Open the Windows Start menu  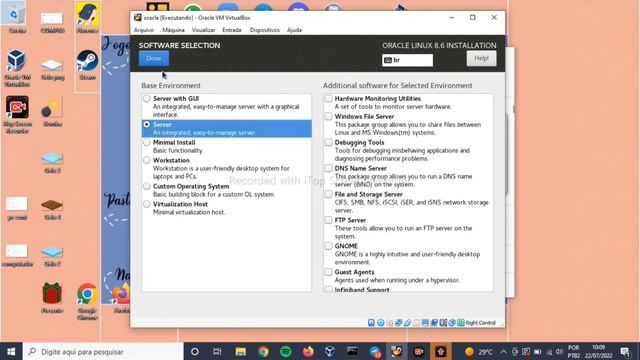11,351
